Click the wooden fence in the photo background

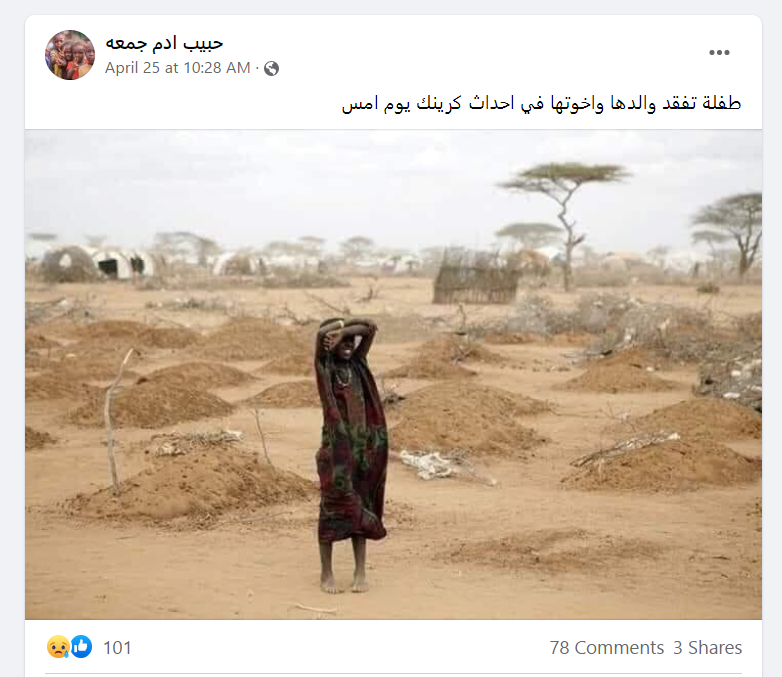475,279
